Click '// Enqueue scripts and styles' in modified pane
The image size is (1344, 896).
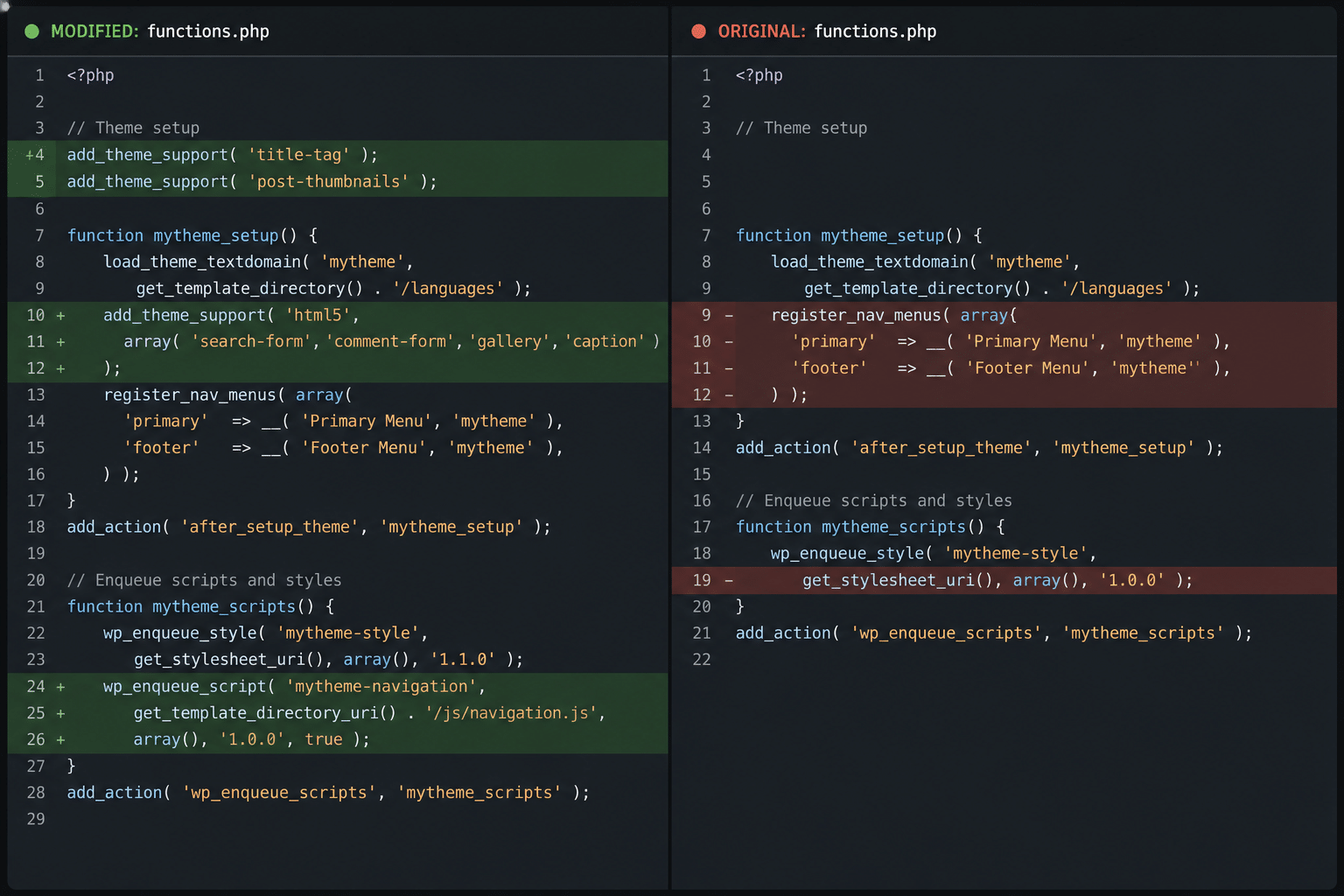pyautogui.click(x=205, y=580)
